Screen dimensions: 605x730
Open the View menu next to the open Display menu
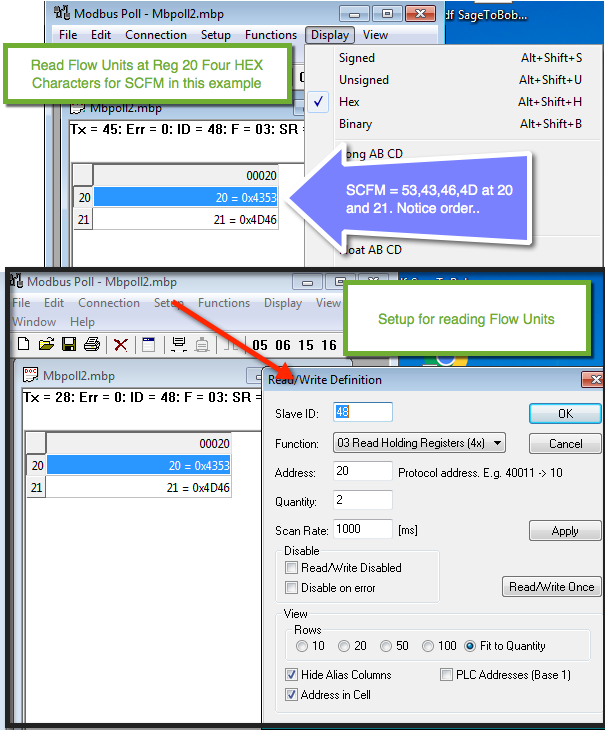point(375,35)
